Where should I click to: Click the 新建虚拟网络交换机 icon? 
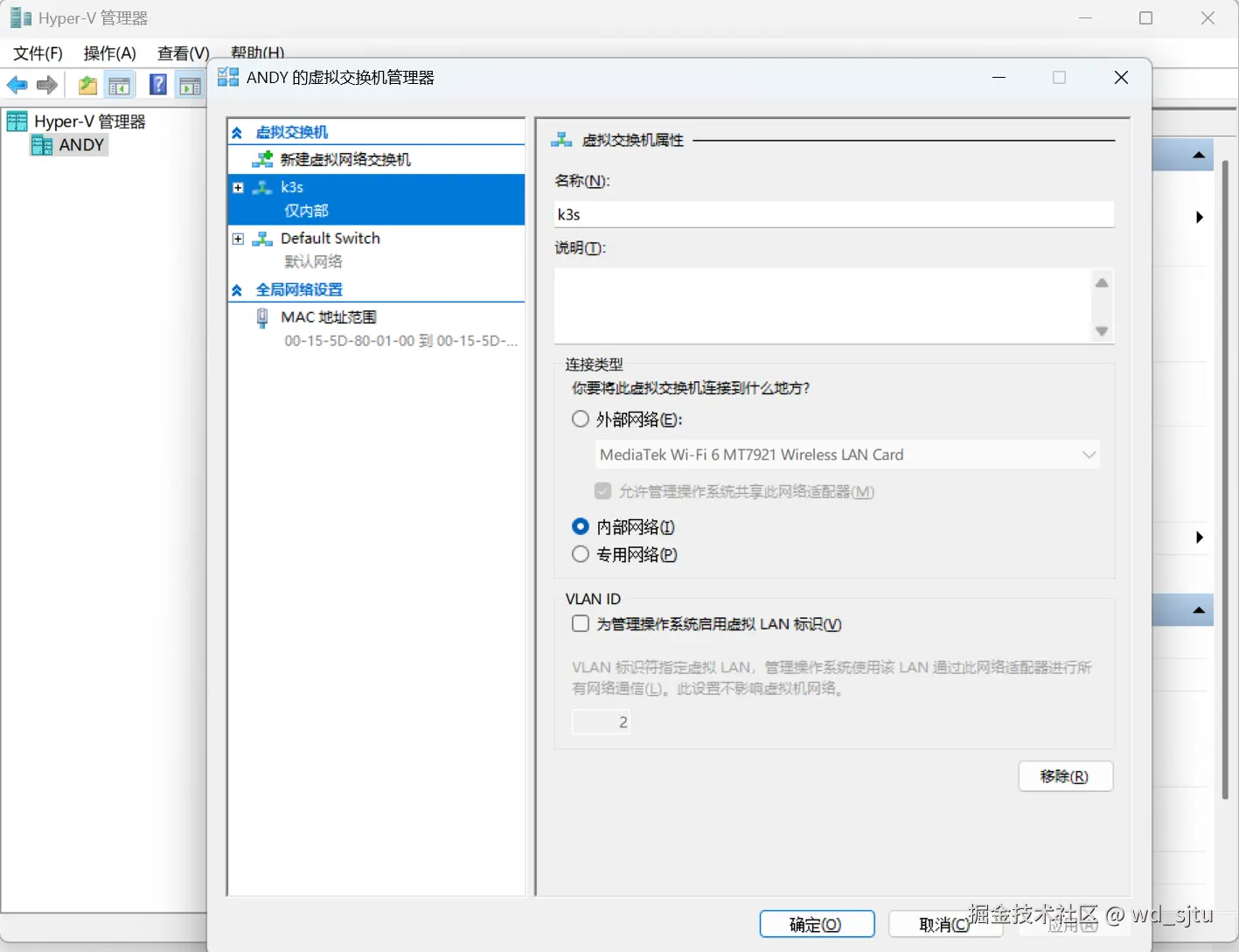[262, 159]
